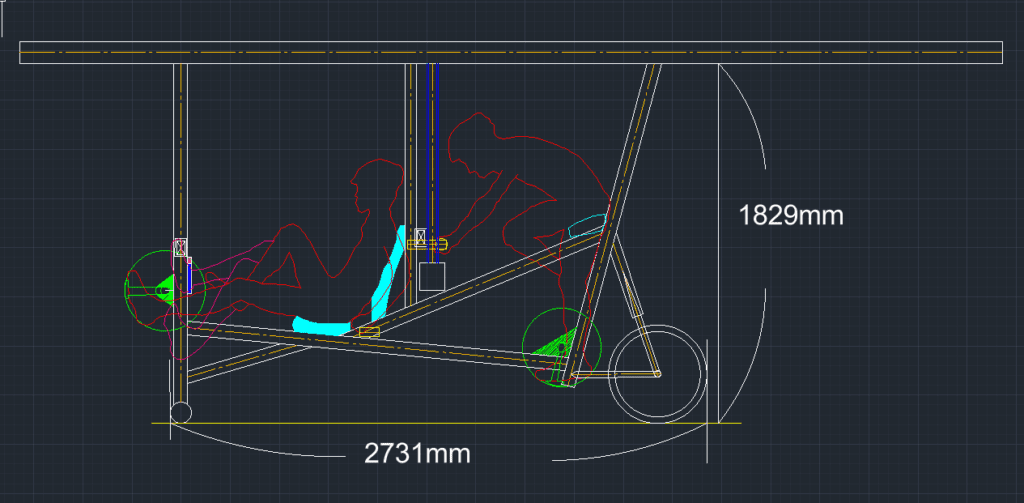Viewport: 1024px width, 503px height.
Task: Select the 2731mm length dimension text
Action: (x=416, y=453)
